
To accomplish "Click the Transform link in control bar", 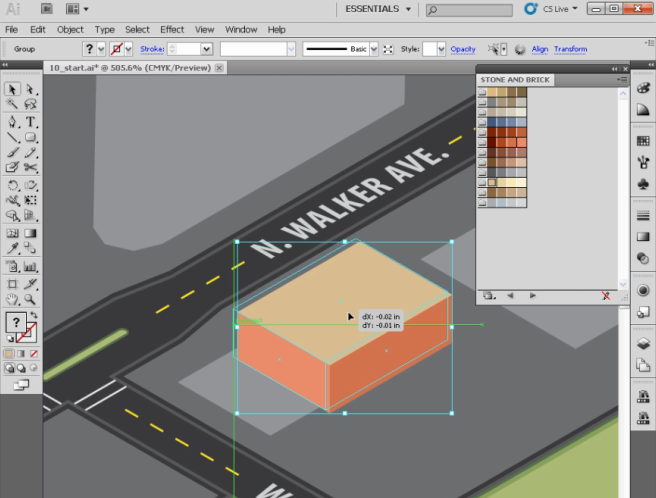I will pos(570,48).
